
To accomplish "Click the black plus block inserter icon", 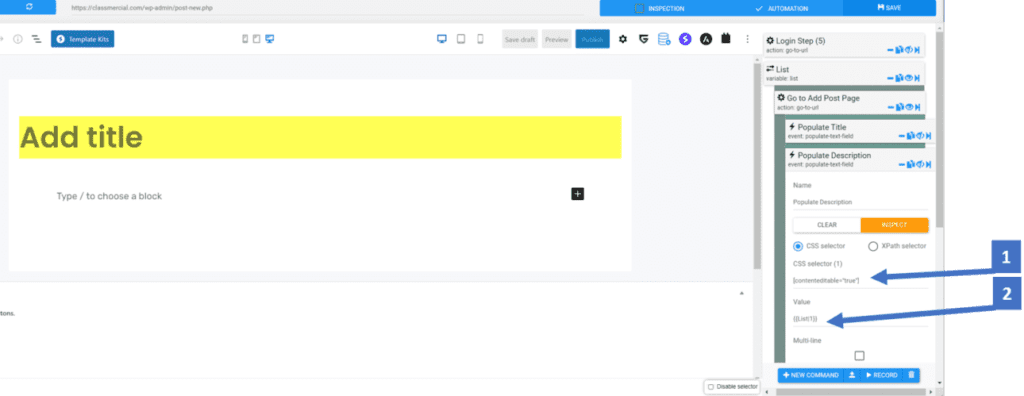I will coord(577,193).
